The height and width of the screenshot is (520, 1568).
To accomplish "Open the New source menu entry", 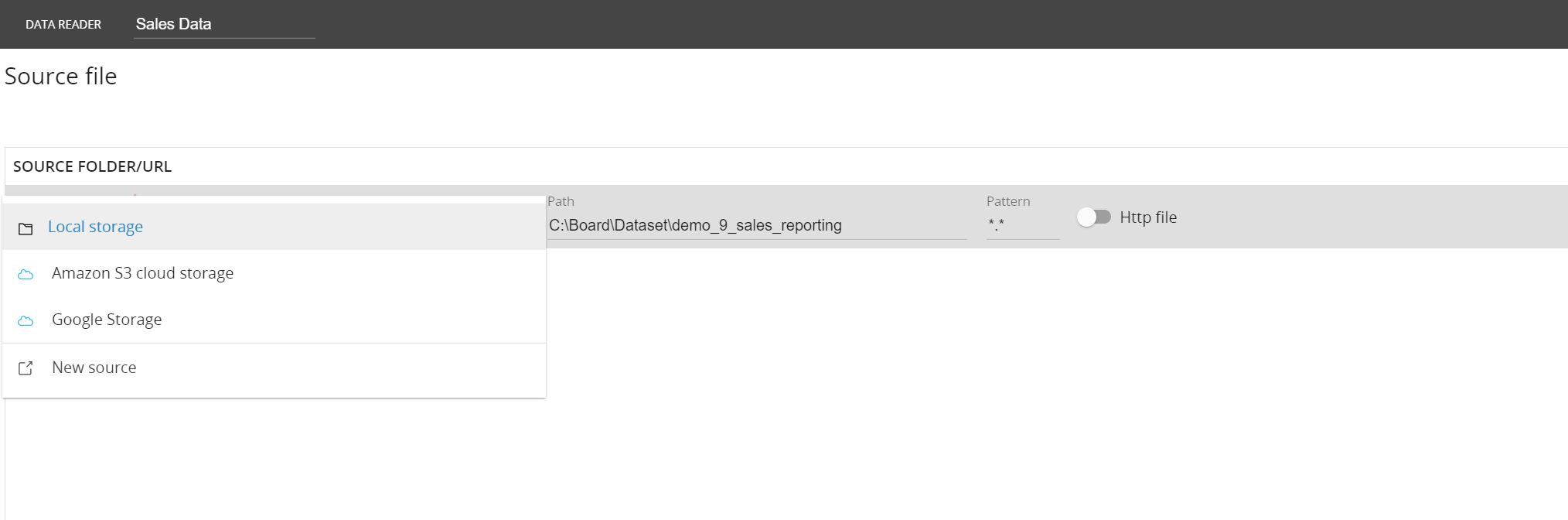I will coord(94,368).
